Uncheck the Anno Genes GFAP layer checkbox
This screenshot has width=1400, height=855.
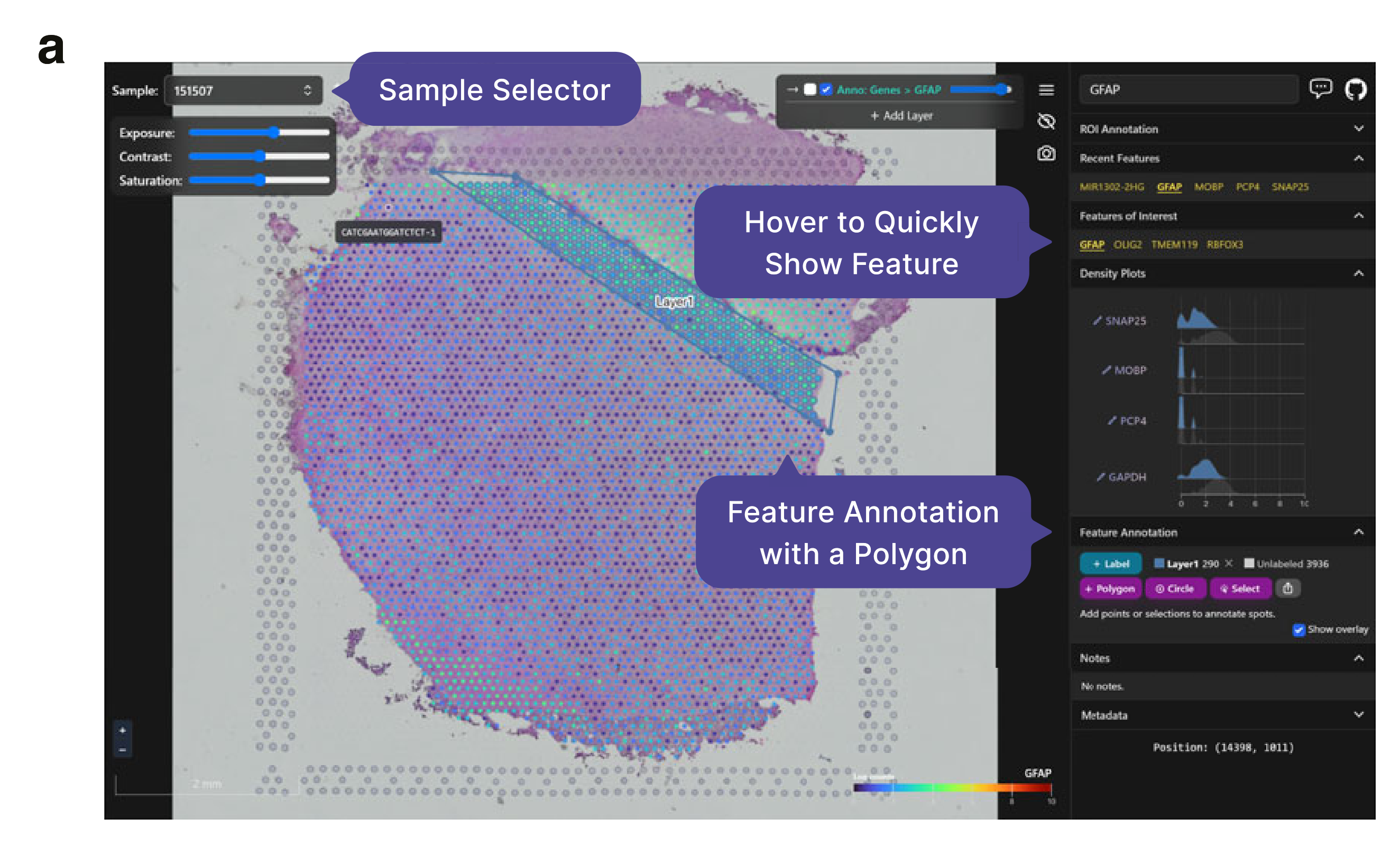click(826, 90)
